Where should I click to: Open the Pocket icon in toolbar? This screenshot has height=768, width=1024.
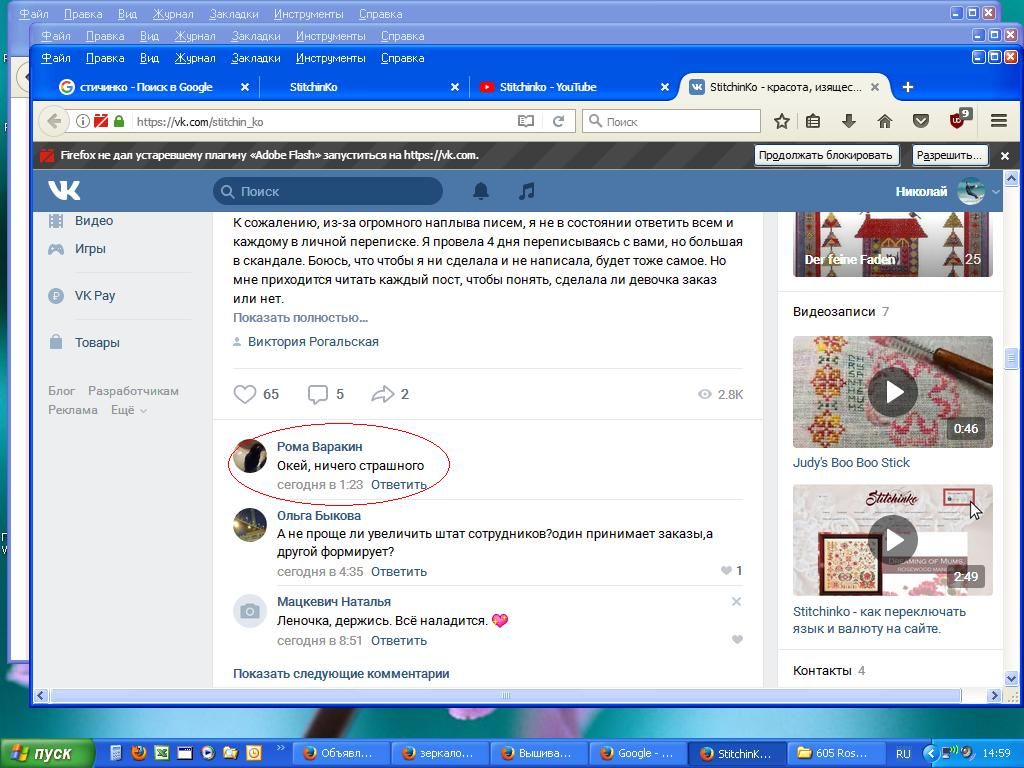921,121
